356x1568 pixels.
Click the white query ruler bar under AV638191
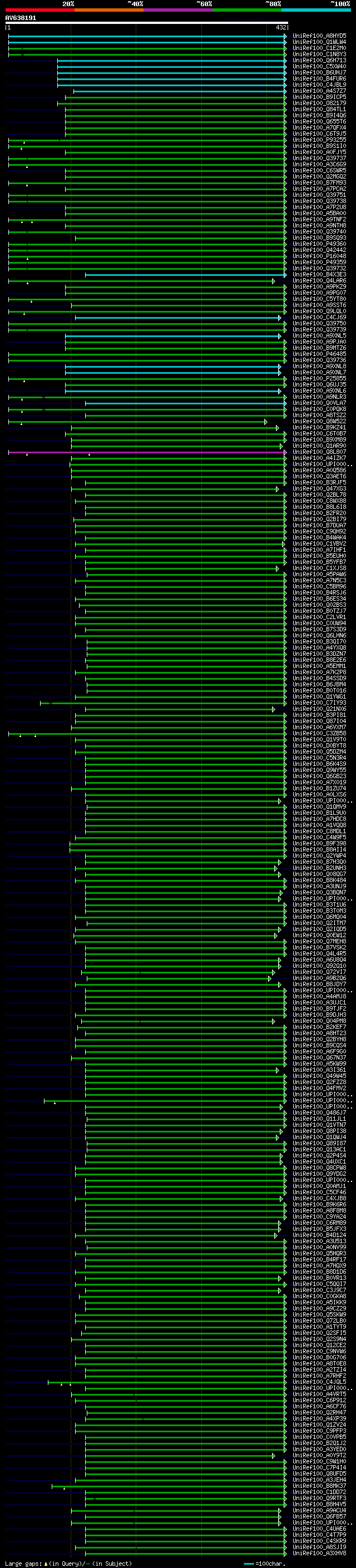click(x=146, y=23)
